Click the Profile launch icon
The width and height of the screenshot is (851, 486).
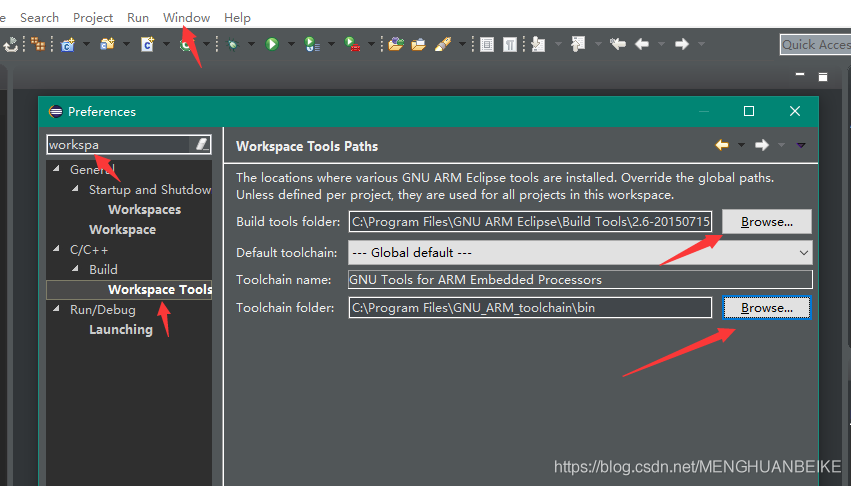(312, 44)
